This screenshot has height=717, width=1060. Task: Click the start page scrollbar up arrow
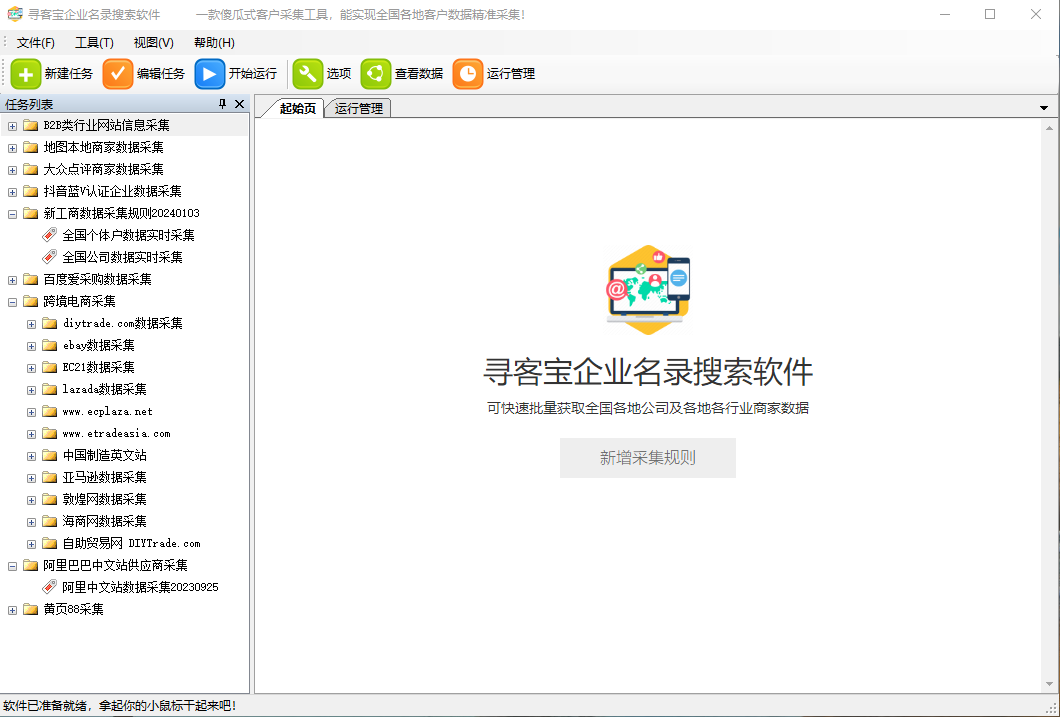pyautogui.click(x=1049, y=128)
